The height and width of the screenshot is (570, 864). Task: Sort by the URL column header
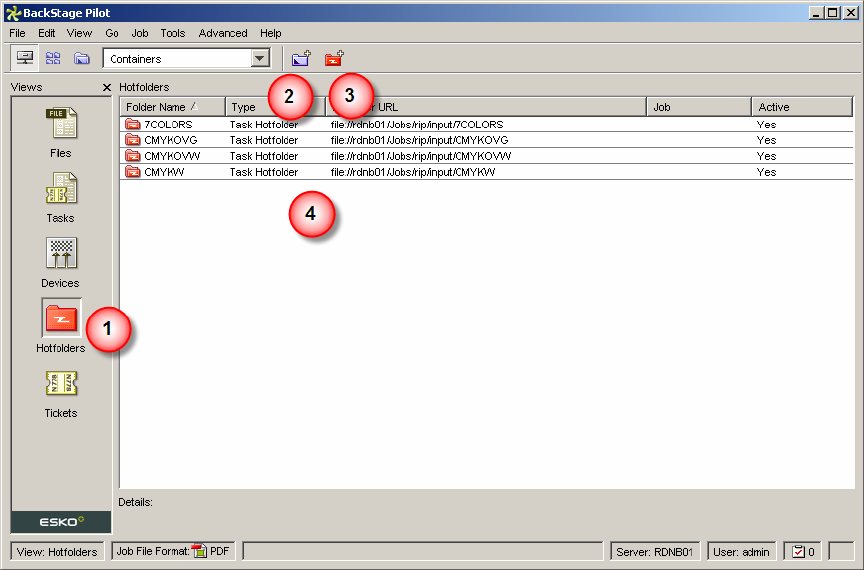(x=487, y=107)
